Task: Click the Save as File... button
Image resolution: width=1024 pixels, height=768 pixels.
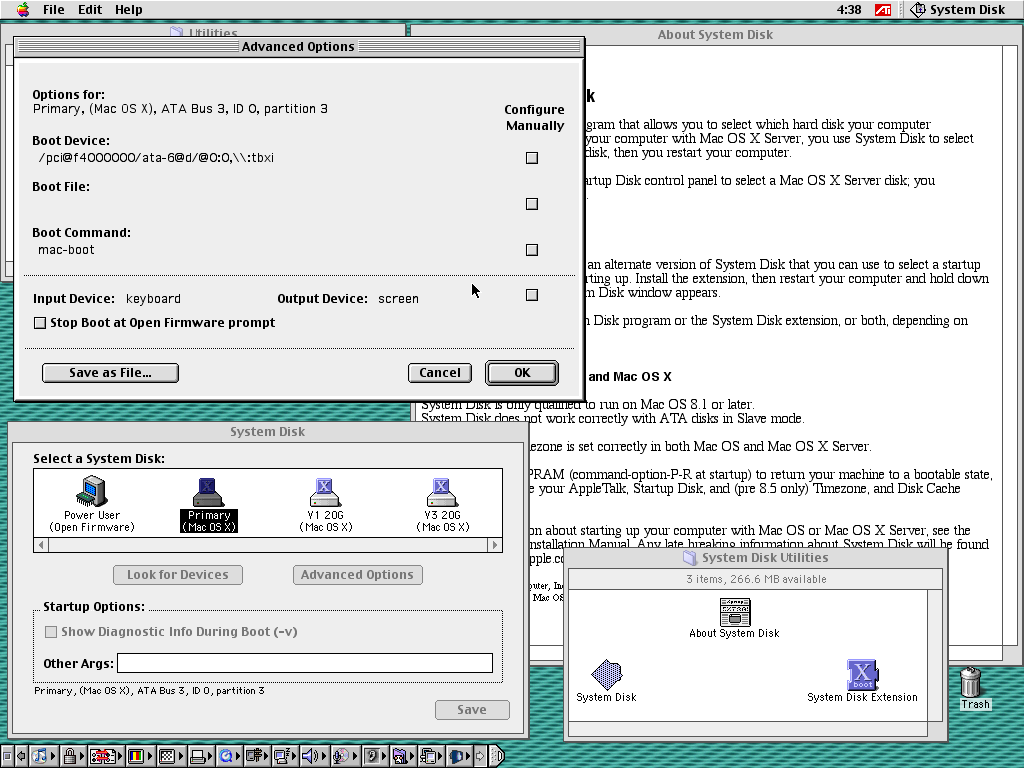Action: [110, 373]
